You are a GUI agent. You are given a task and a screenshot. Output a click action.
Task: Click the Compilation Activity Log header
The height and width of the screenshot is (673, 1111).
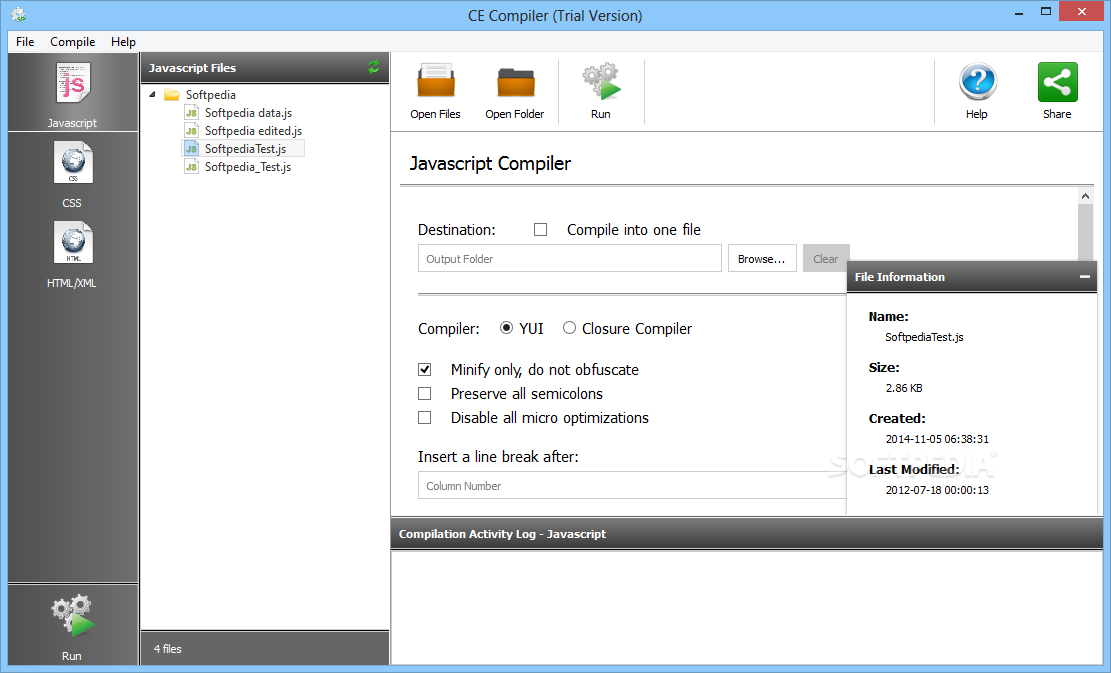pos(747,534)
